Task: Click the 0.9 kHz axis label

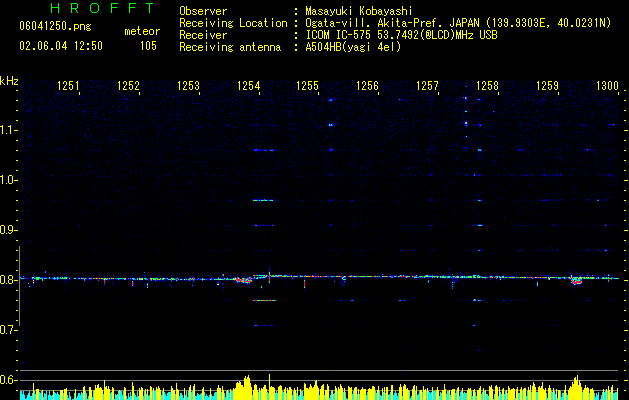Action: (x=8, y=230)
